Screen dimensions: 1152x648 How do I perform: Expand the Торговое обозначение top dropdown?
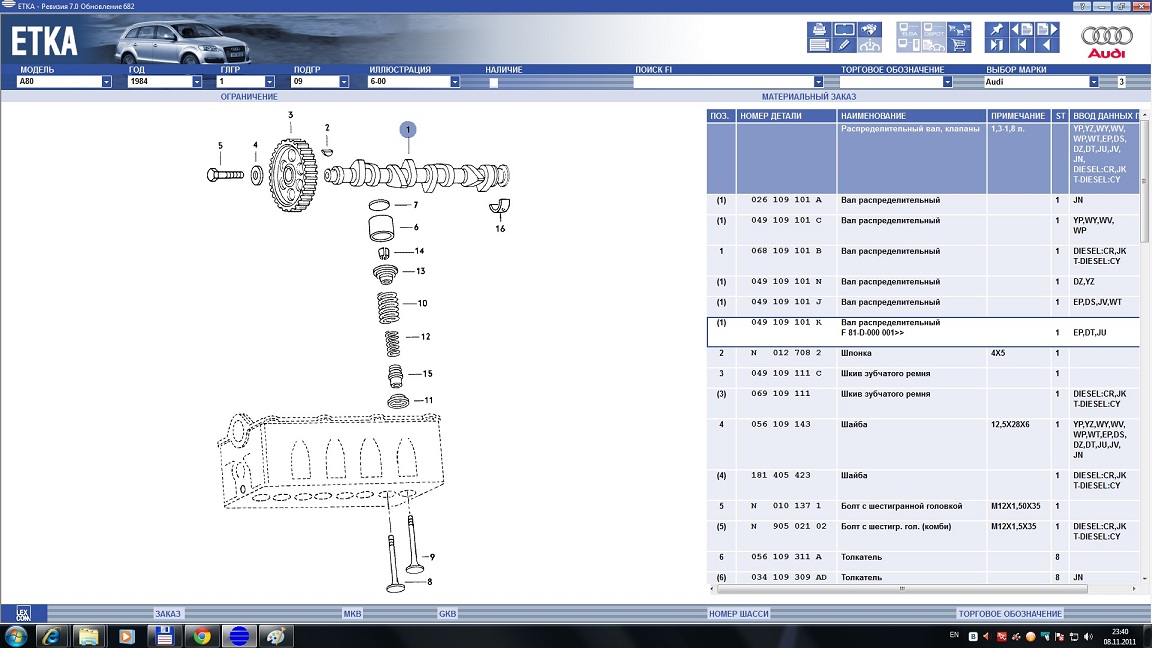(x=948, y=82)
